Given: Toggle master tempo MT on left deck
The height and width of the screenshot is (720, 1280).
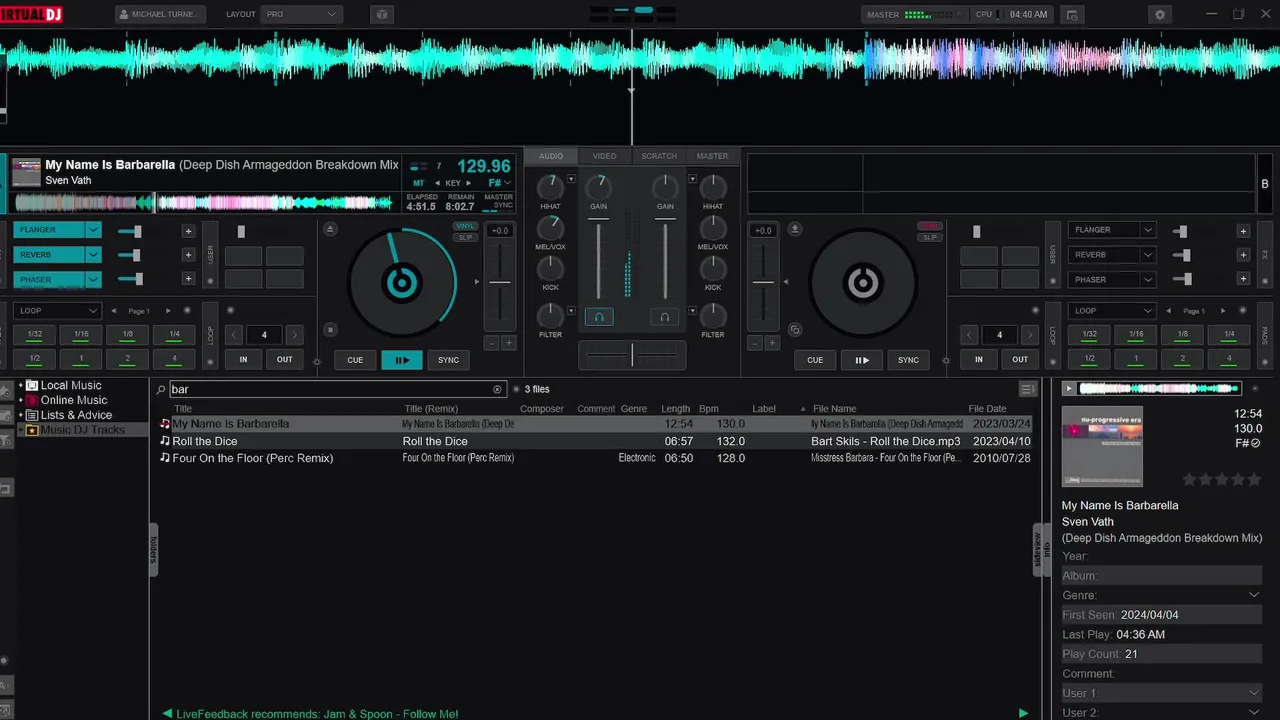Looking at the screenshot, I should click(x=420, y=184).
